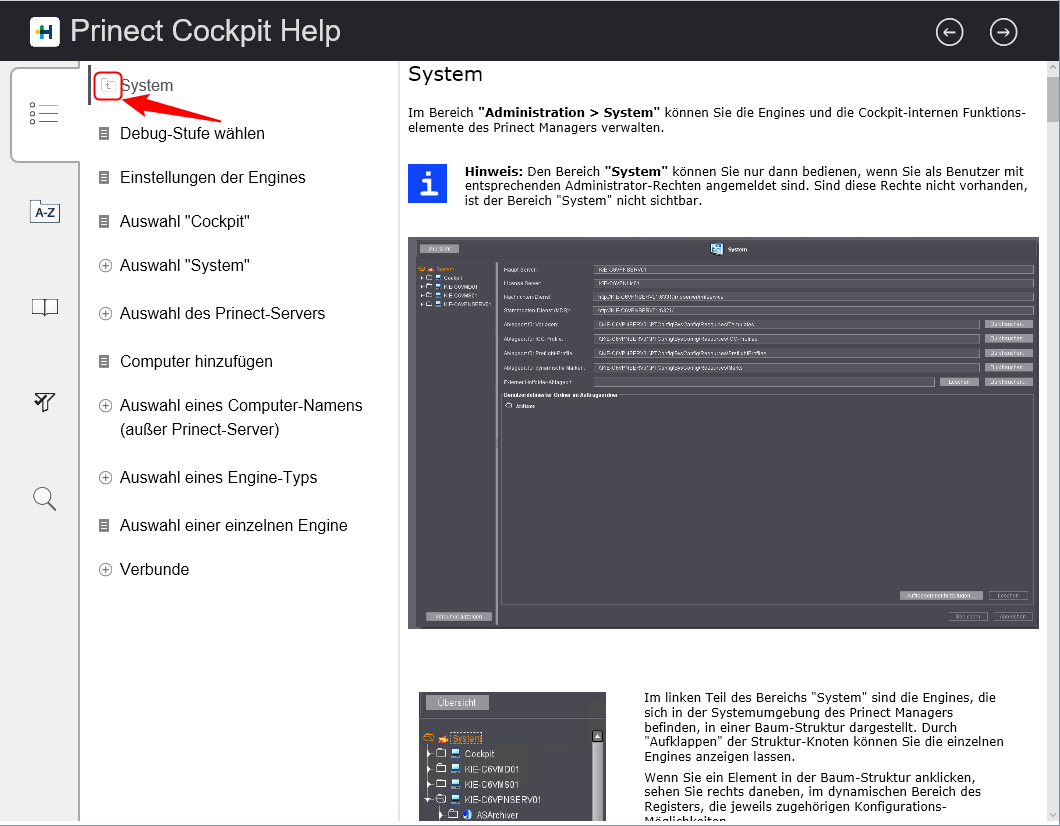
Task: Click the page icon beside Auswahl einer einzelnen Engine
Action: 104,525
